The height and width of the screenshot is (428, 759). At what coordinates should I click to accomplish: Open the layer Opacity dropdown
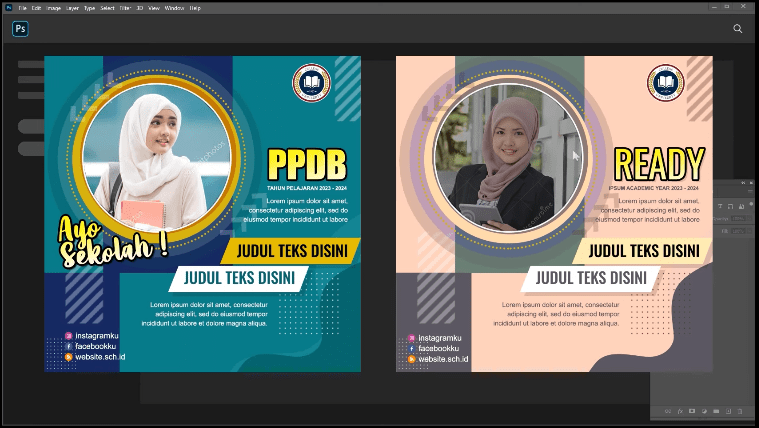click(x=748, y=218)
